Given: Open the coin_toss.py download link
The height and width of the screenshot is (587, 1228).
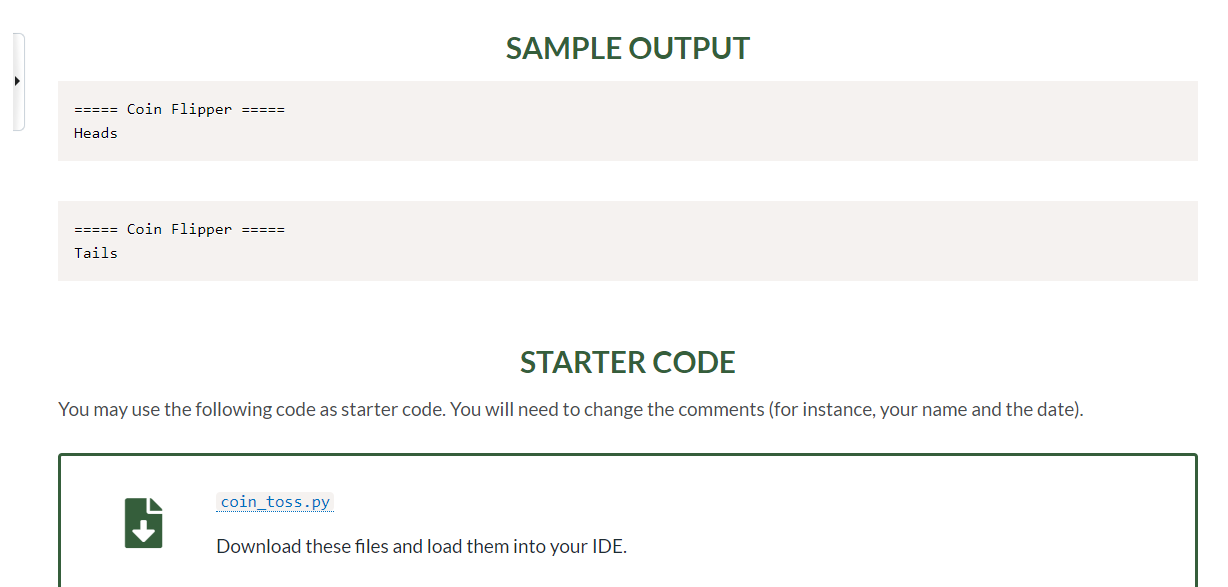Looking at the screenshot, I should tap(274, 501).
